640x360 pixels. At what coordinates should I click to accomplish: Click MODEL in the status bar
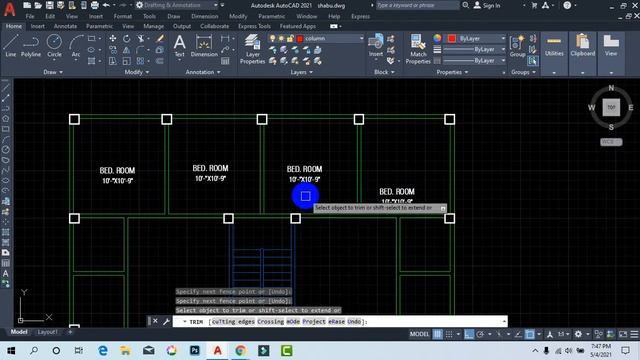(x=419, y=334)
